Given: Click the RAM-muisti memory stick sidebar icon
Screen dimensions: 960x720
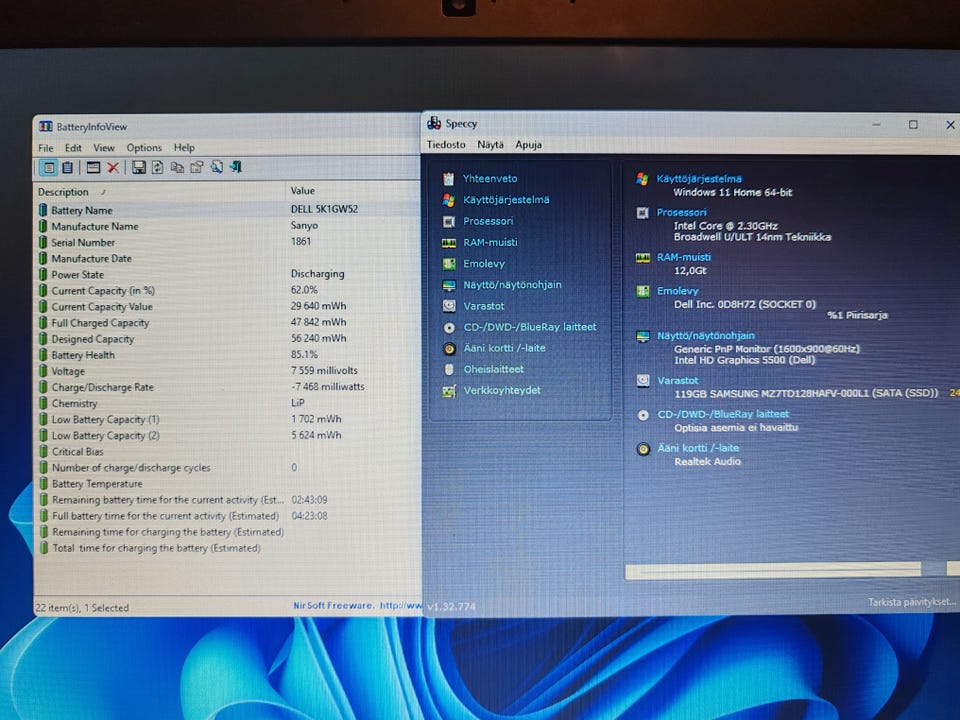Looking at the screenshot, I should [x=449, y=243].
